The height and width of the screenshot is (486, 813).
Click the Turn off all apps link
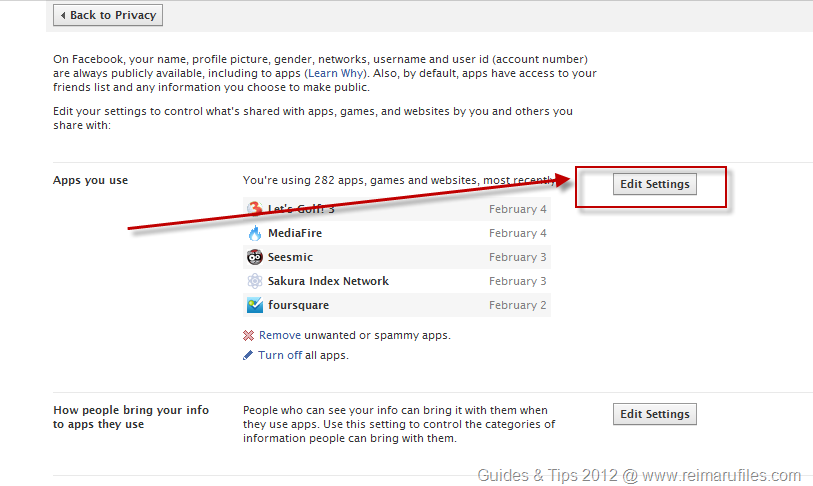(280, 355)
